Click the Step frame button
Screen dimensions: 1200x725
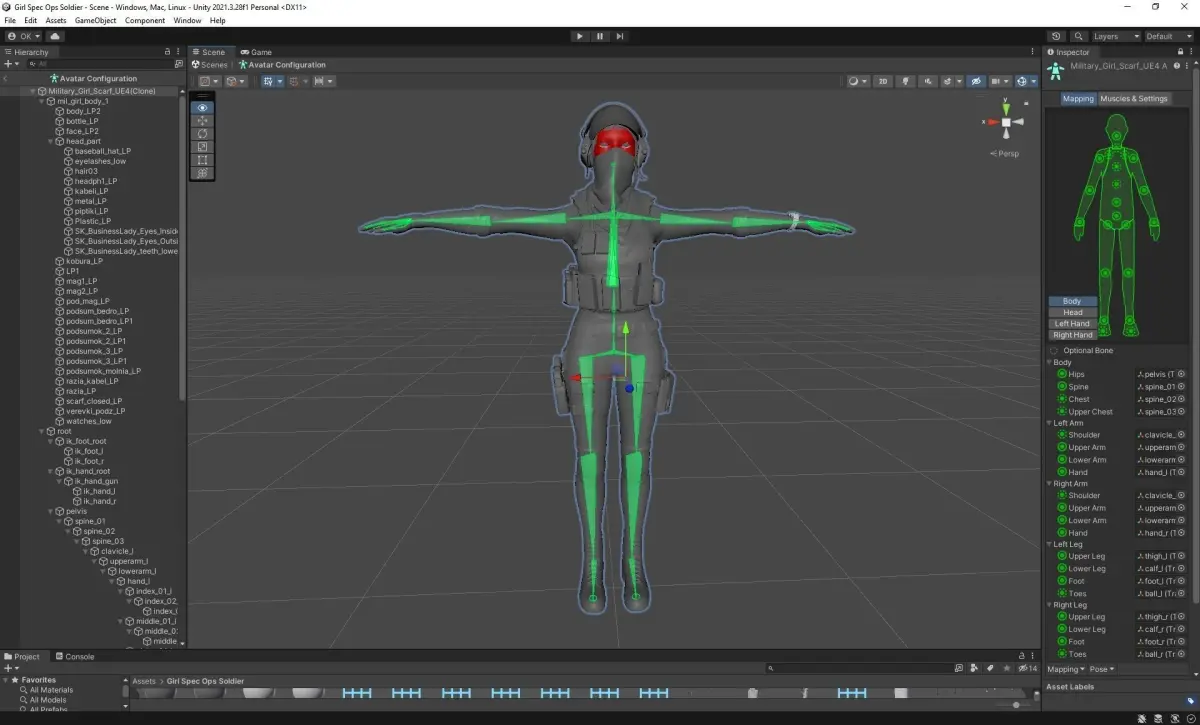coord(620,36)
